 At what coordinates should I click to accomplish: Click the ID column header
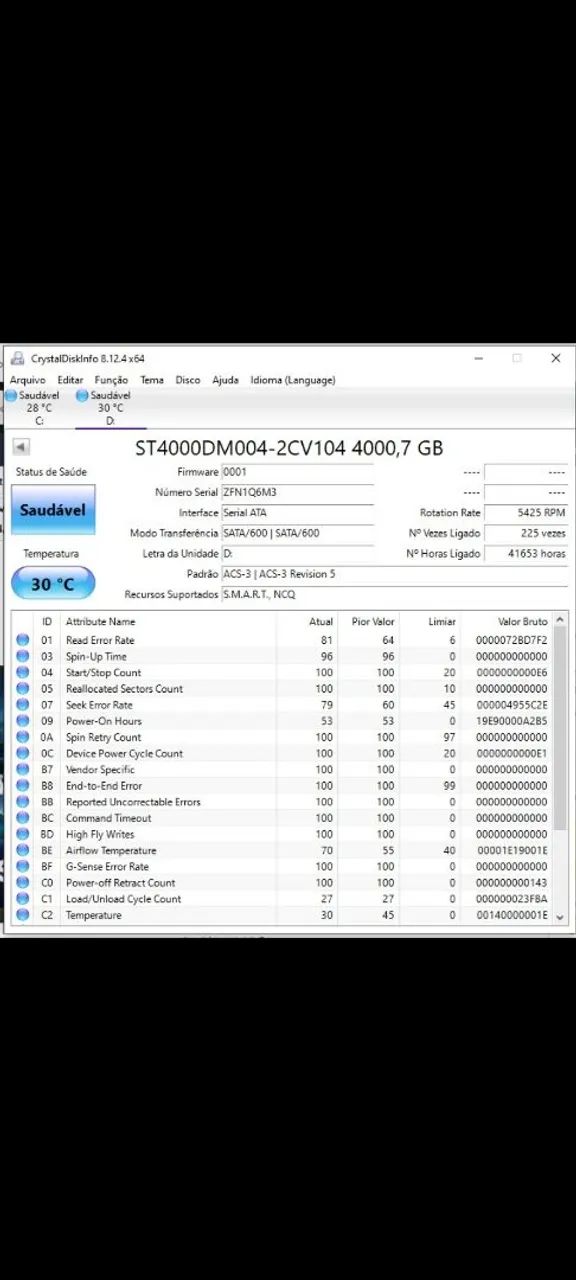click(47, 621)
